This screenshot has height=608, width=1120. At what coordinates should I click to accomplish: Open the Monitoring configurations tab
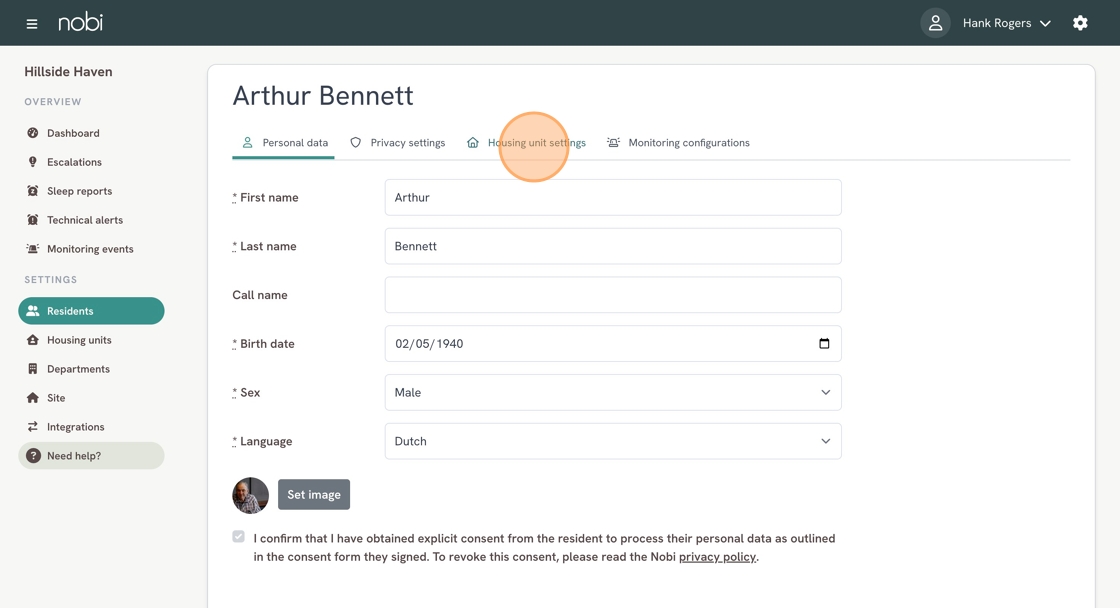coord(679,143)
